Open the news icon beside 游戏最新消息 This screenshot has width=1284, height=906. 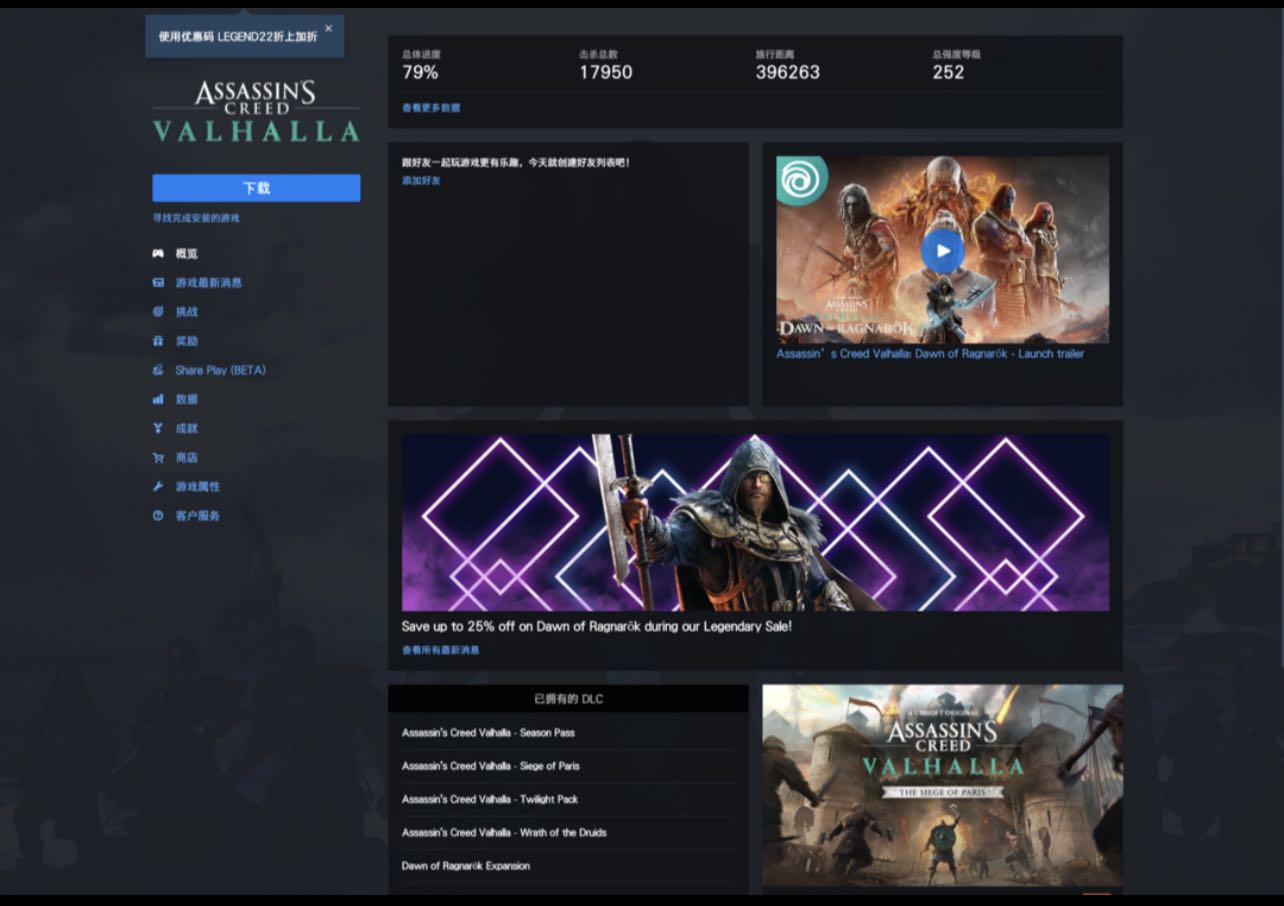pos(158,283)
